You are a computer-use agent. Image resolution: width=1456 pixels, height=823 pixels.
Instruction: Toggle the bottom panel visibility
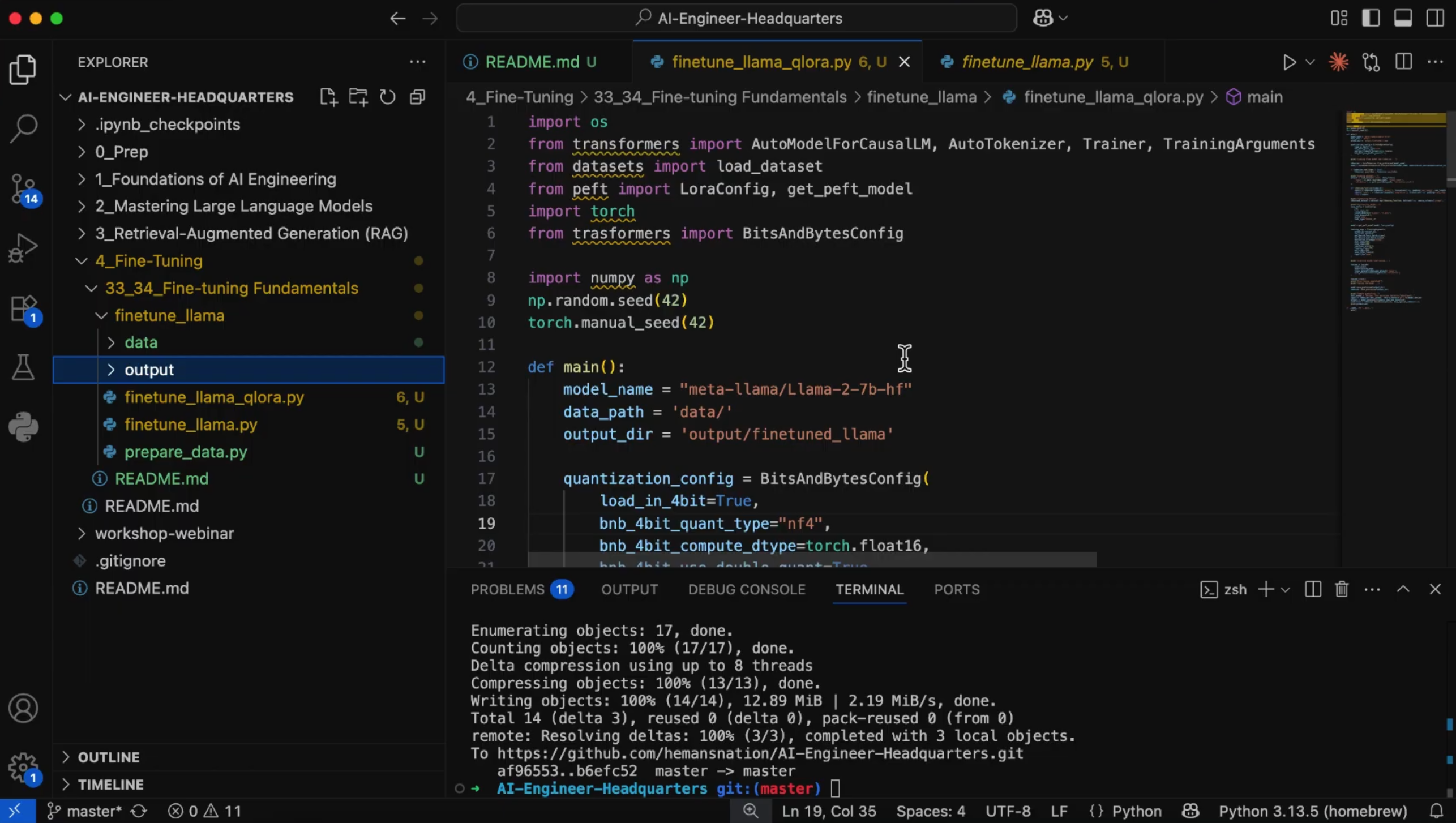pyautogui.click(x=1403, y=18)
